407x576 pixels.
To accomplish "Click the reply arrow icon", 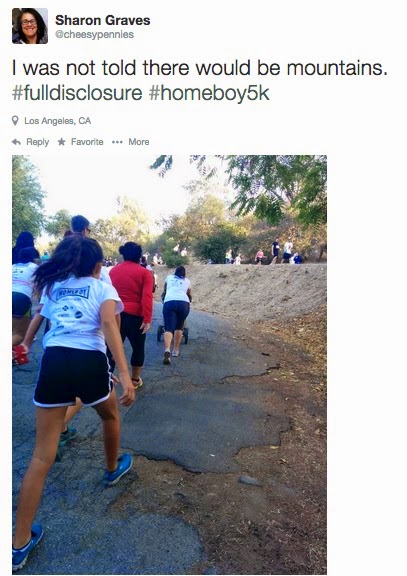I will pos(16,142).
